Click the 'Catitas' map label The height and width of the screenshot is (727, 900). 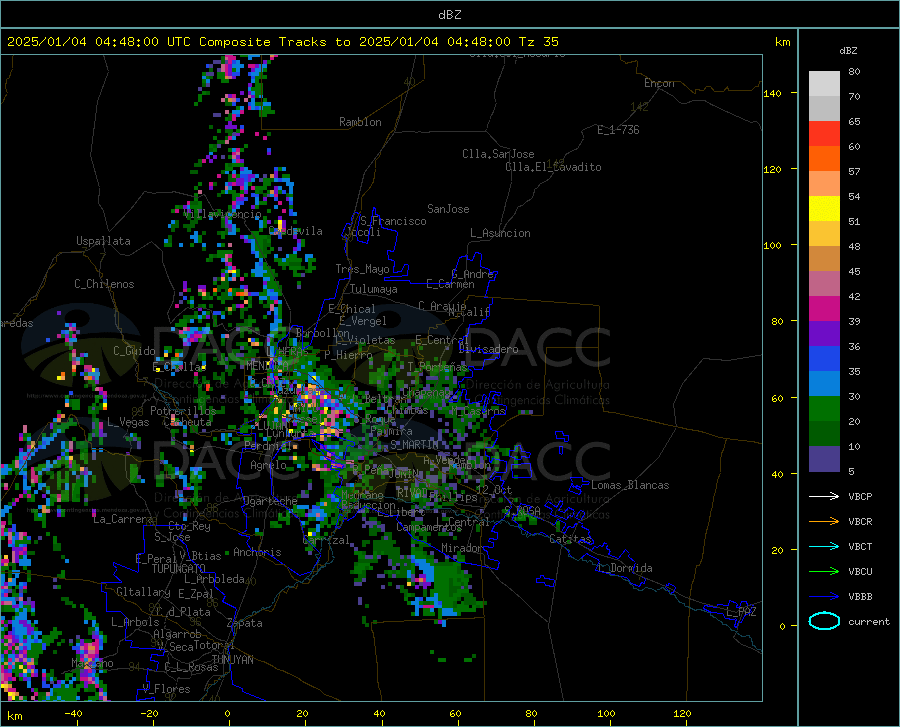571,539
